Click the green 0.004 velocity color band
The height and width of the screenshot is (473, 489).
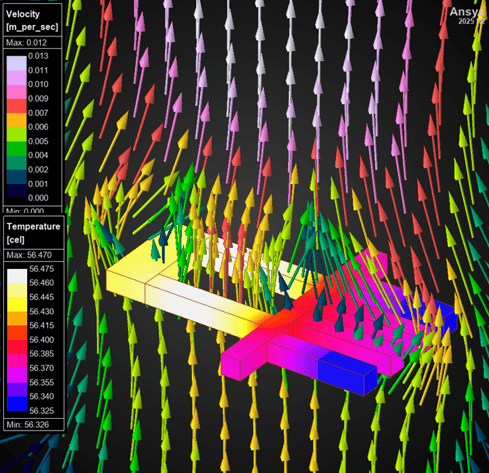pos(16,149)
